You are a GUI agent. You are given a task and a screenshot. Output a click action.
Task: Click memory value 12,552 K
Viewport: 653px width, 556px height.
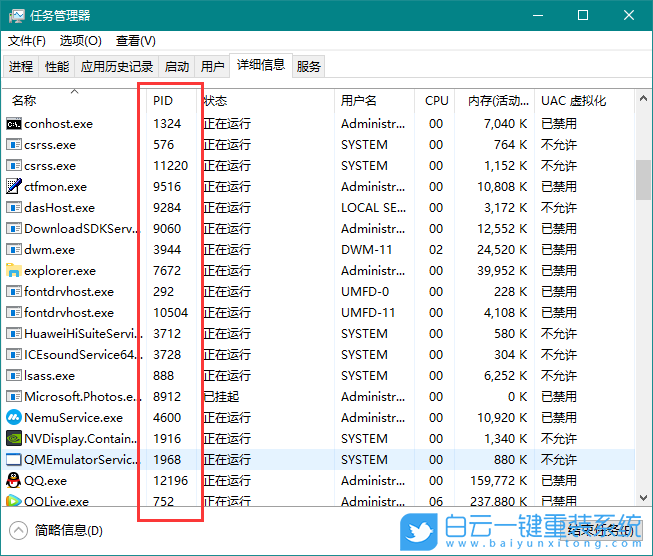pos(502,229)
